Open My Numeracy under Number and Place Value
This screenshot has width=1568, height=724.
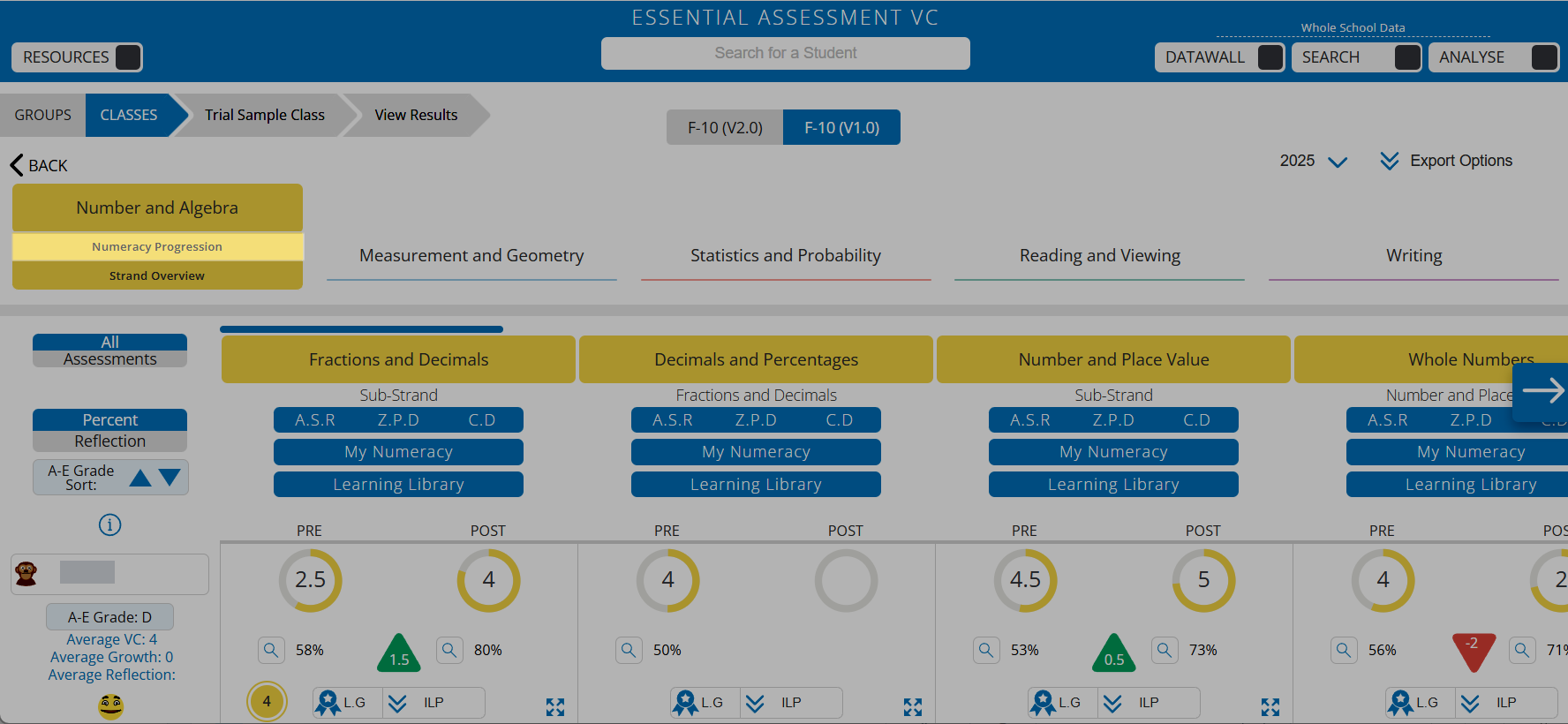click(x=1113, y=452)
